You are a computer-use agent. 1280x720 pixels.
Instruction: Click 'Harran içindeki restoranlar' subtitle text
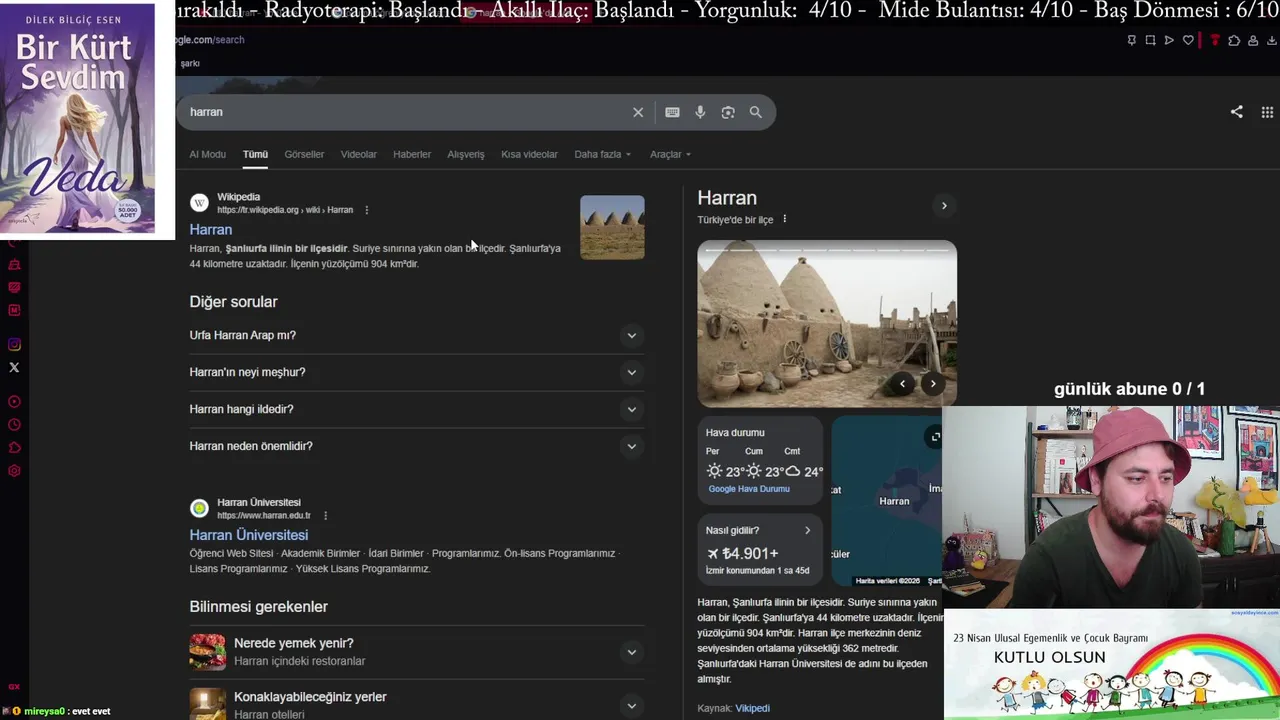point(300,661)
